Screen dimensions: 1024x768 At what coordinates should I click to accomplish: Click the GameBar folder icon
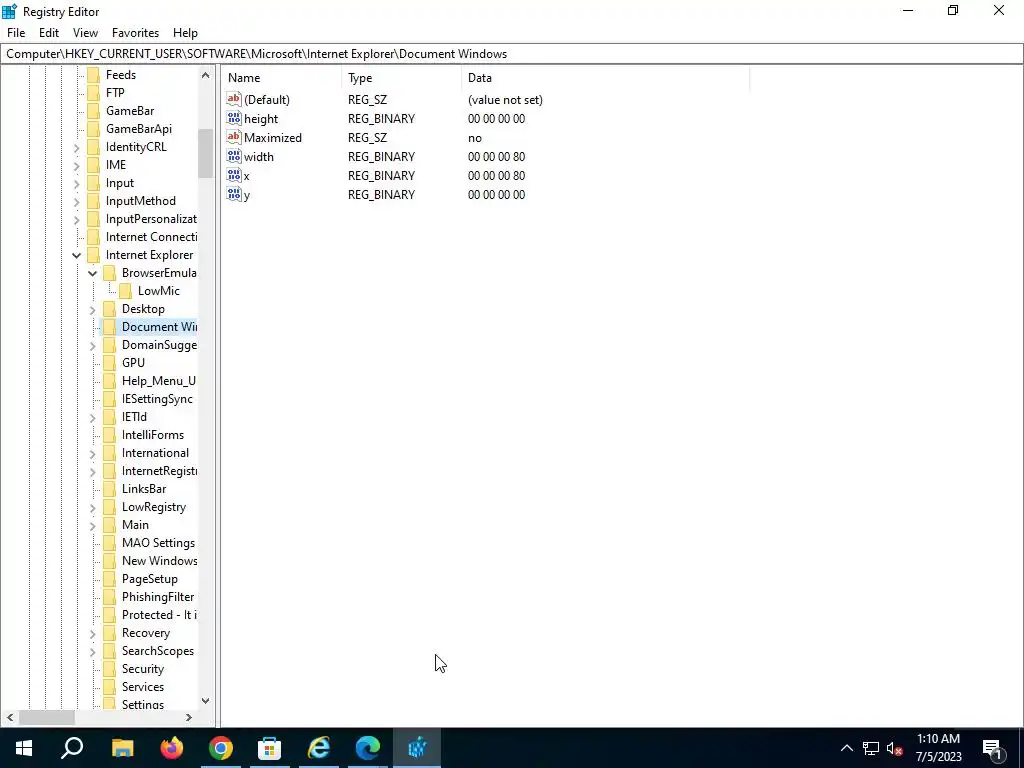tap(93, 110)
